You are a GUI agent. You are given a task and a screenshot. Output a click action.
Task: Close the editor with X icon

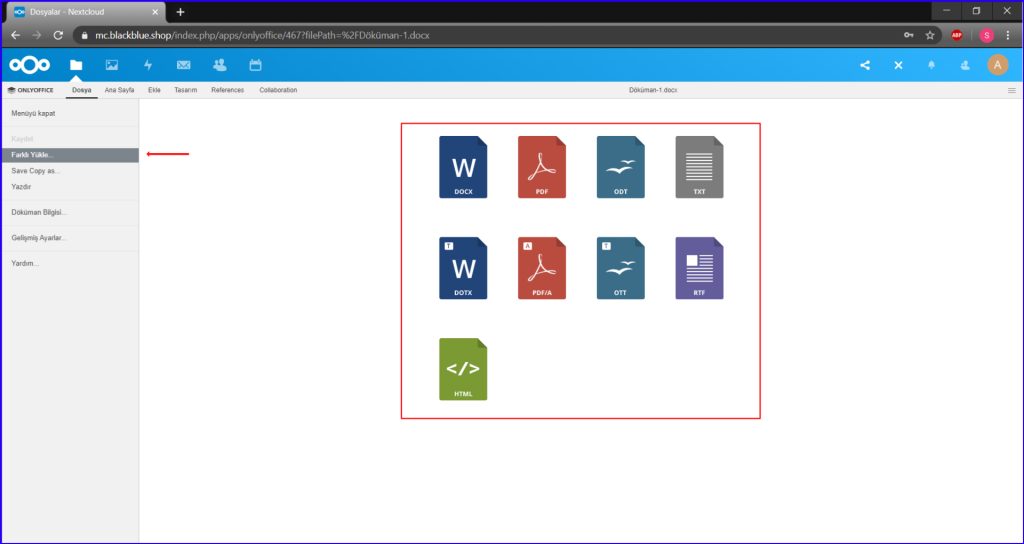[898, 65]
